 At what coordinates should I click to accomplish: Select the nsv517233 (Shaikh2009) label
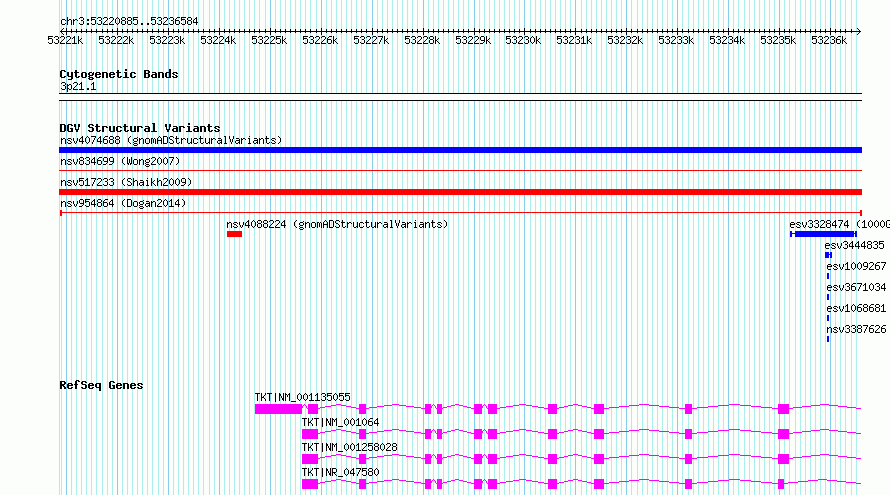tap(126, 182)
